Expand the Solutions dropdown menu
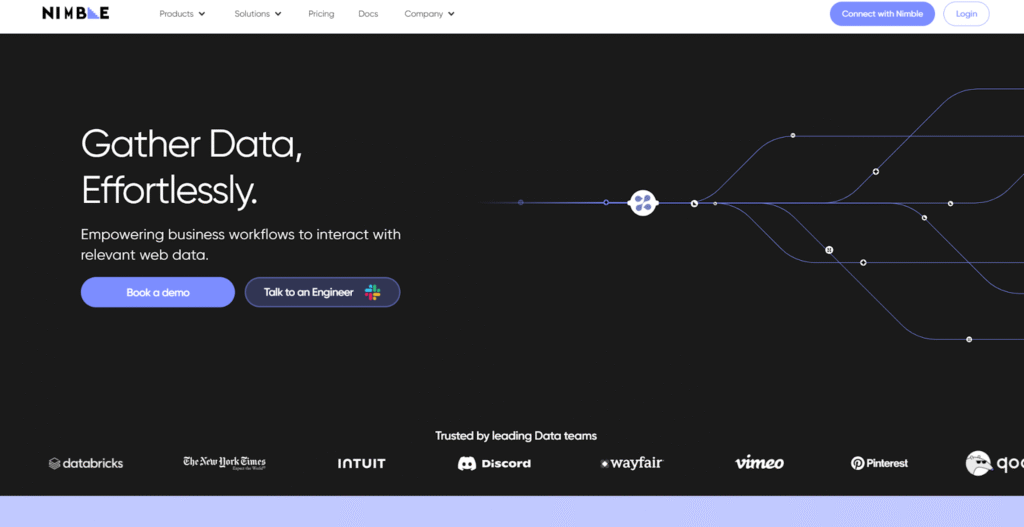Image resolution: width=1024 pixels, height=527 pixels. coord(258,14)
